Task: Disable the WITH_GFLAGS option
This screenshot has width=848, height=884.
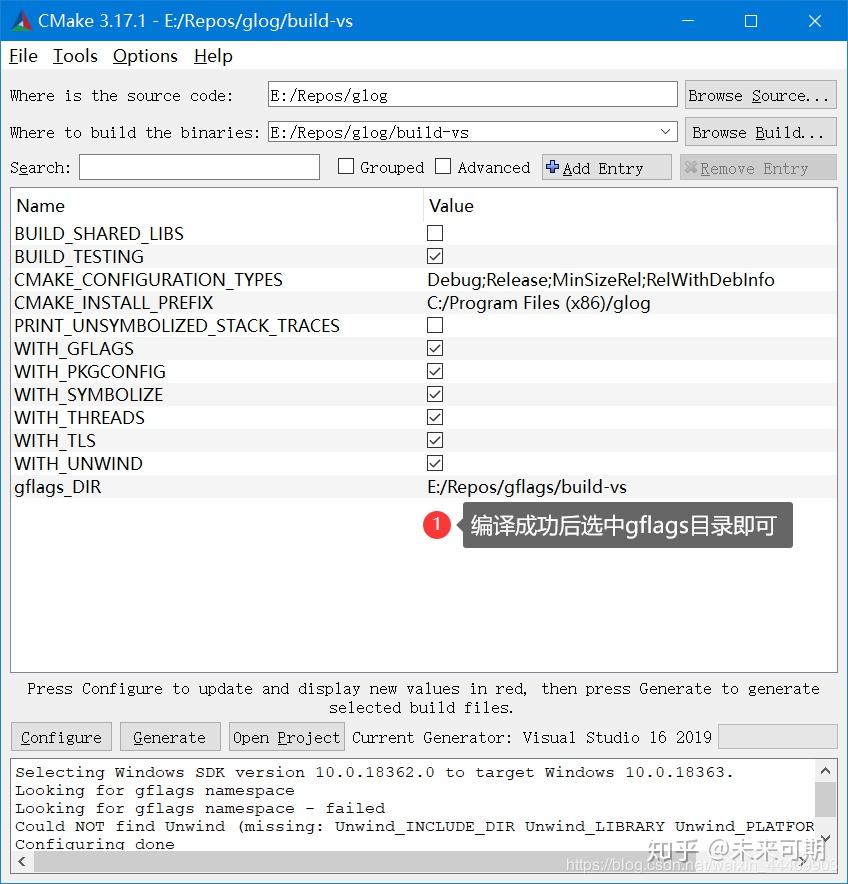Action: point(435,348)
